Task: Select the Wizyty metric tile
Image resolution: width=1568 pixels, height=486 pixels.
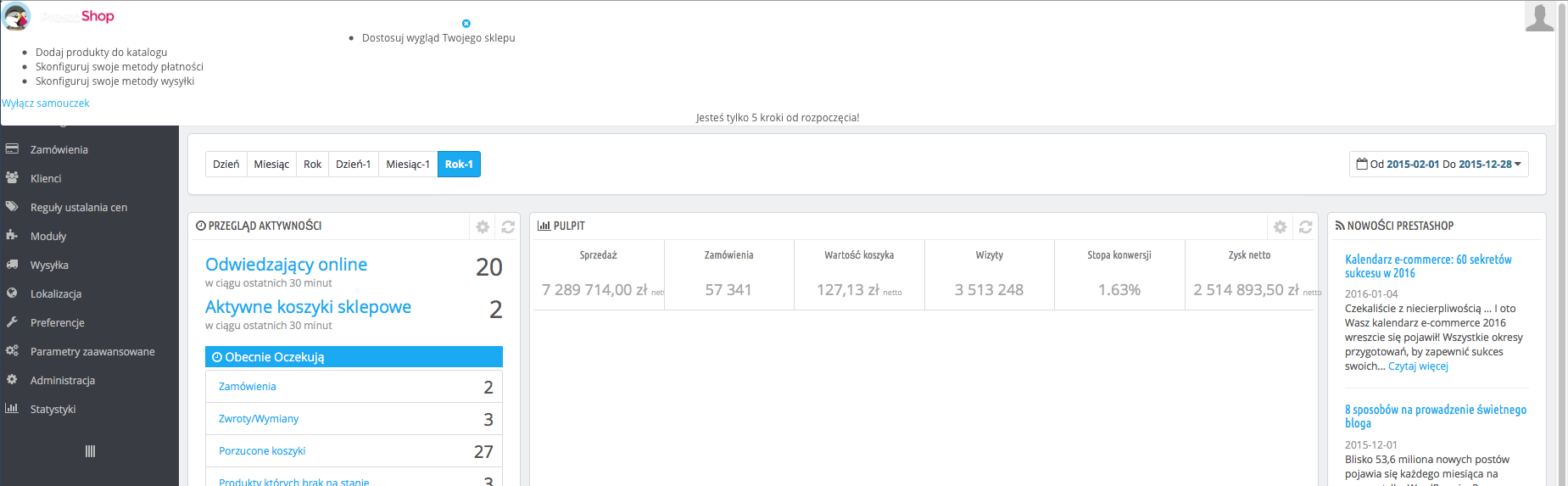Action: pos(990,275)
